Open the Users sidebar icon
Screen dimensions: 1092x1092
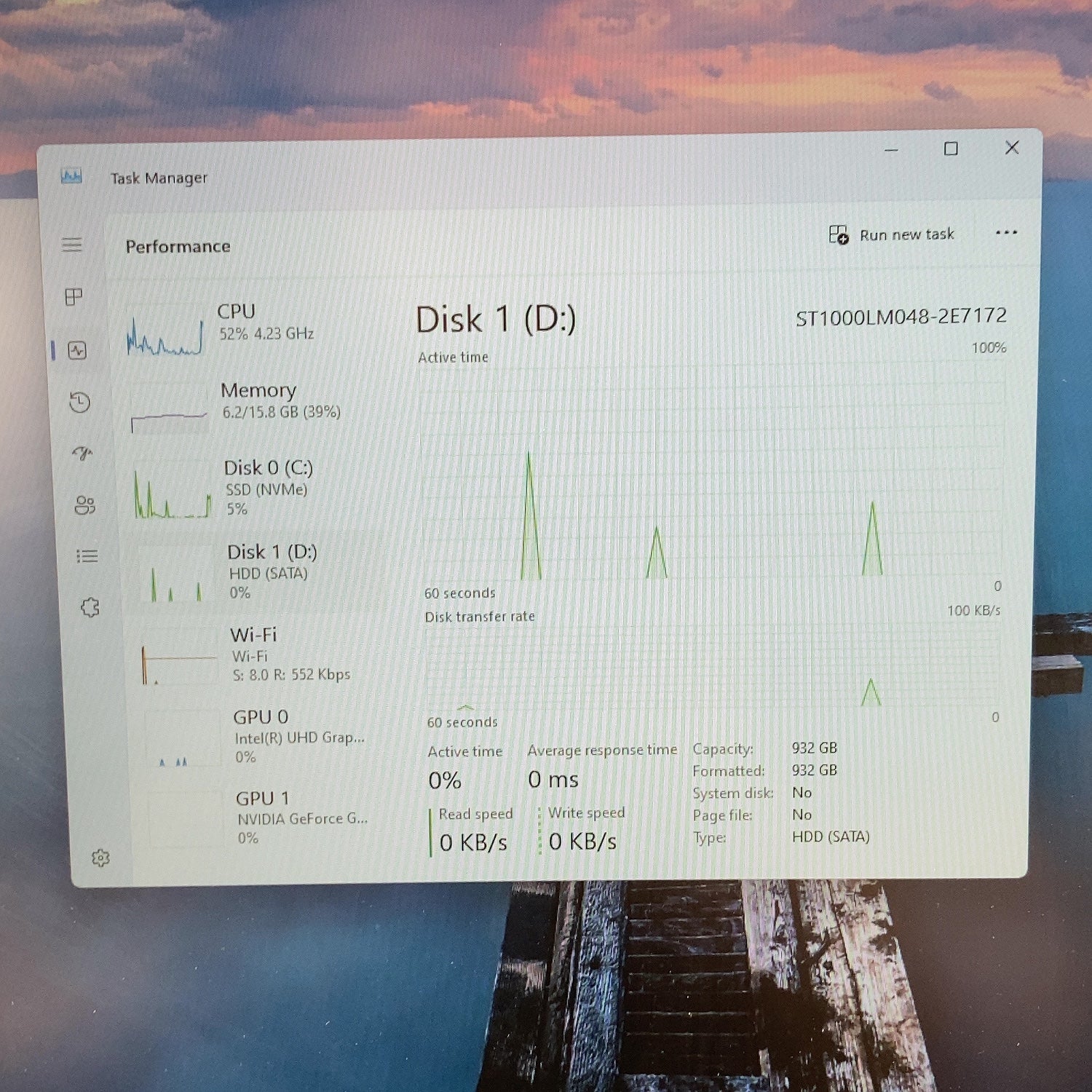pos(84,505)
